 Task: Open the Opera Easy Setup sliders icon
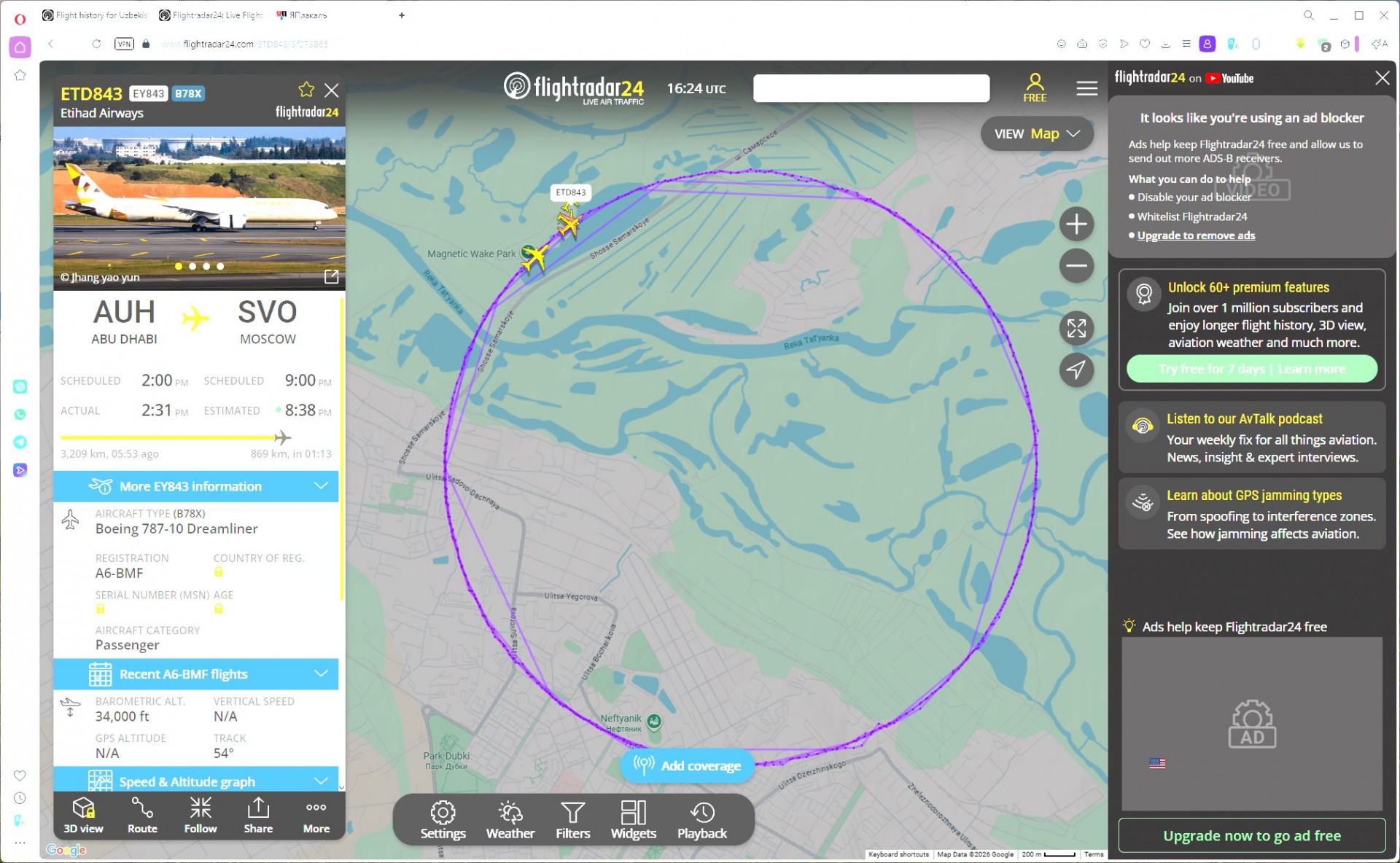1186,44
